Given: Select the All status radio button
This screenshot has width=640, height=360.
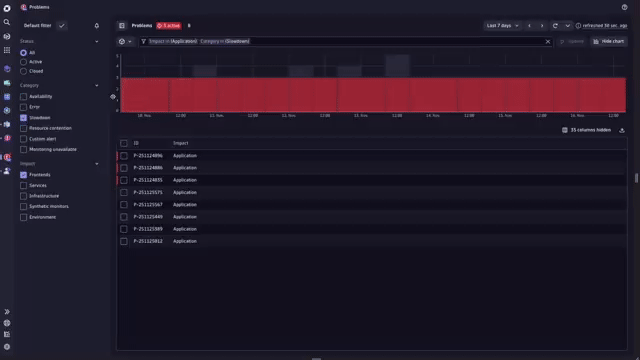Looking at the screenshot, I should tap(23, 53).
